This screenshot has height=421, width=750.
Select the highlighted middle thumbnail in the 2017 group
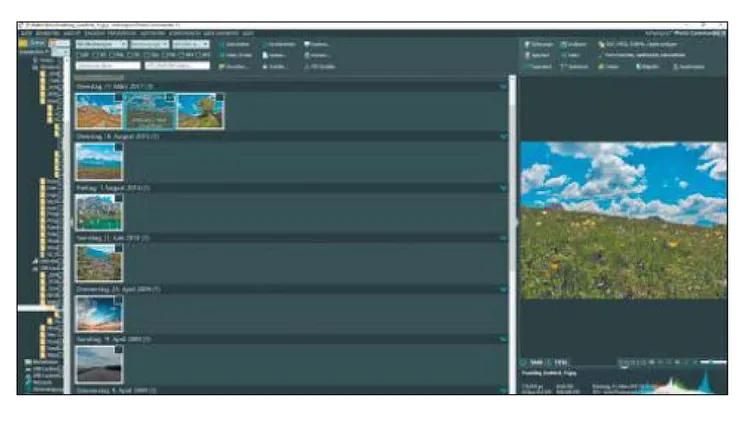coord(149,111)
